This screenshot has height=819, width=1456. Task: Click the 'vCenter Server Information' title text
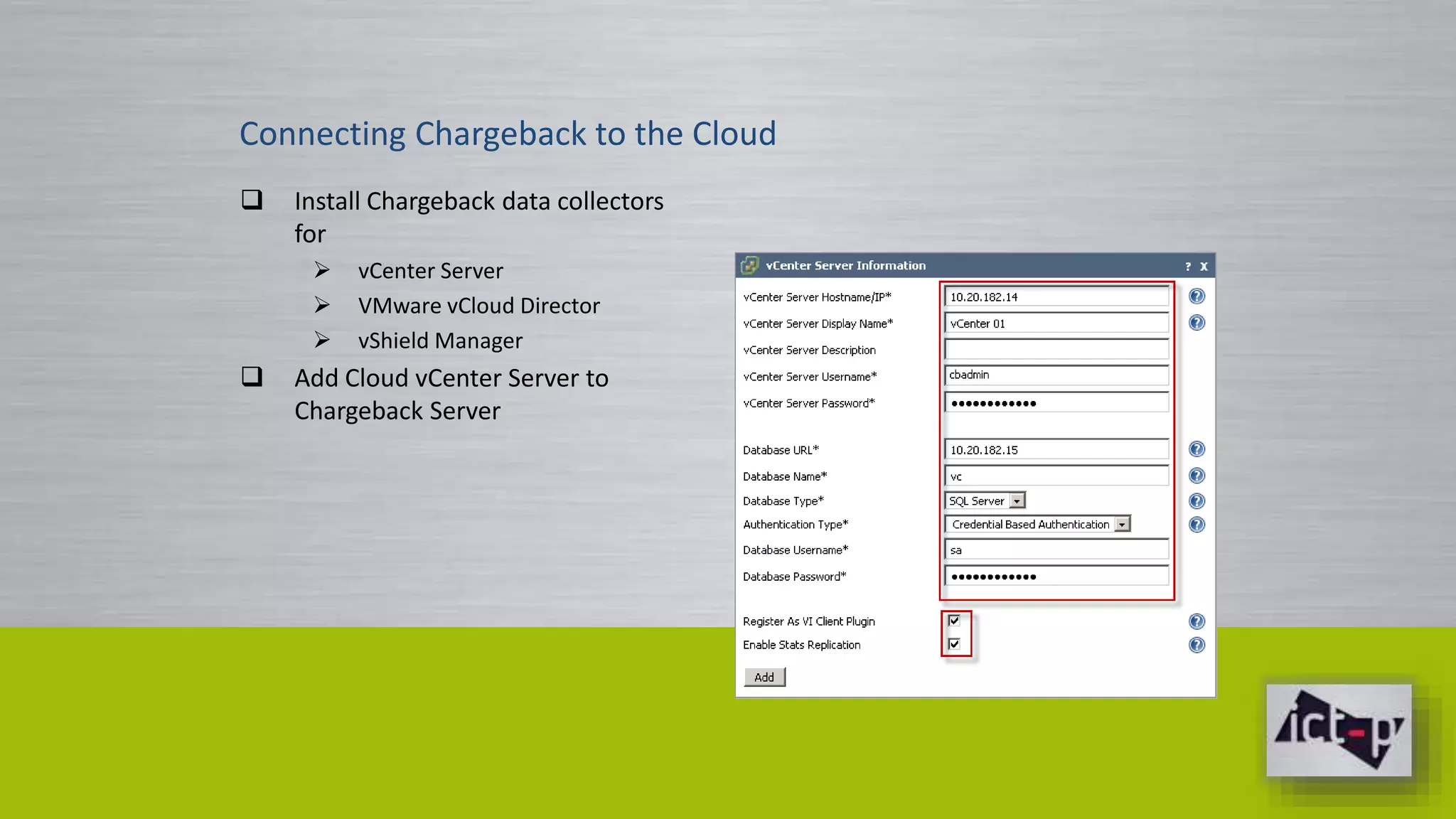[x=845, y=265]
